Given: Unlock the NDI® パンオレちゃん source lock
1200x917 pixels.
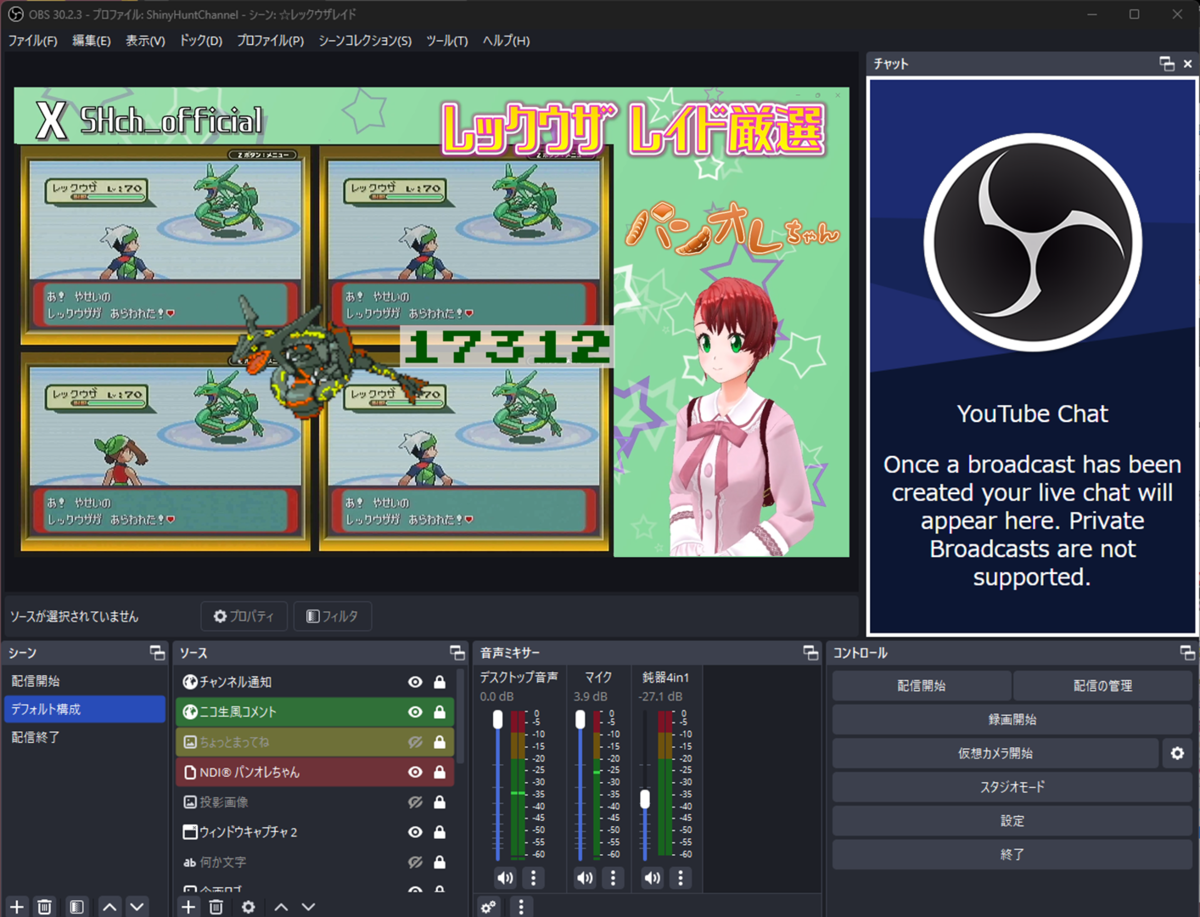Looking at the screenshot, I should pyautogui.click(x=439, y=772).
